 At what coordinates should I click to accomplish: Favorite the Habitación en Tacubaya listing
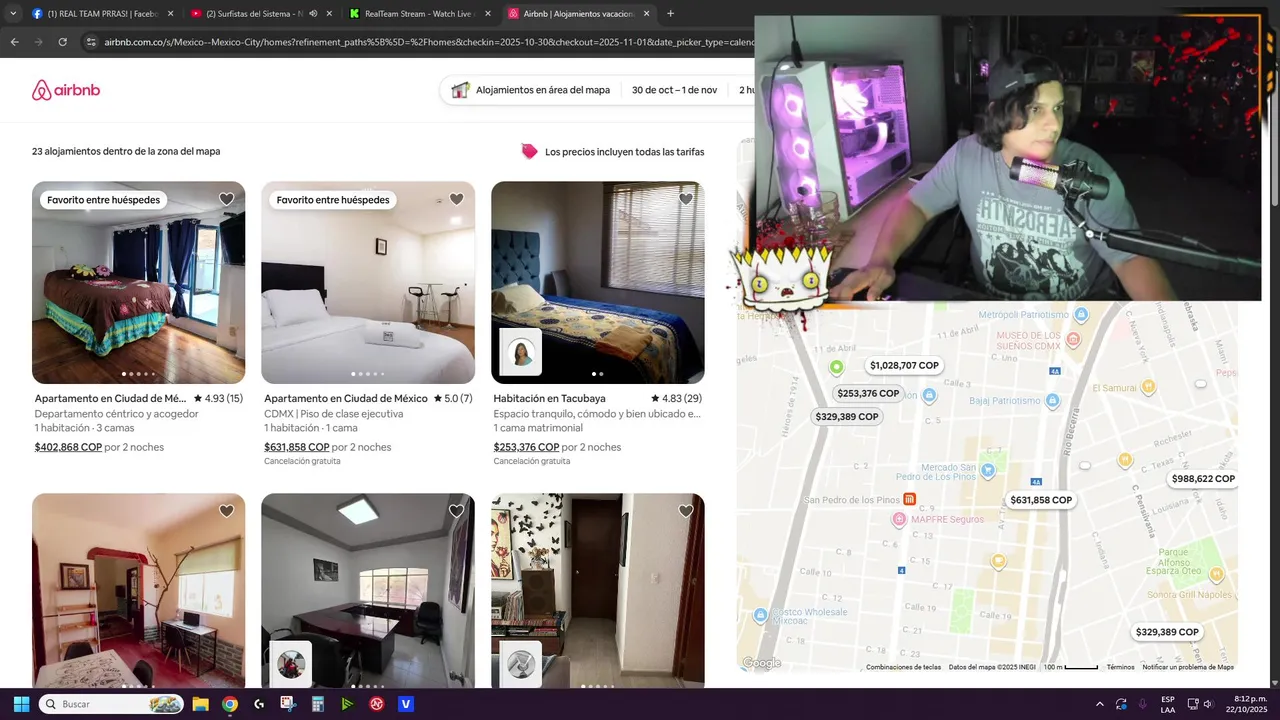(686, 199)
